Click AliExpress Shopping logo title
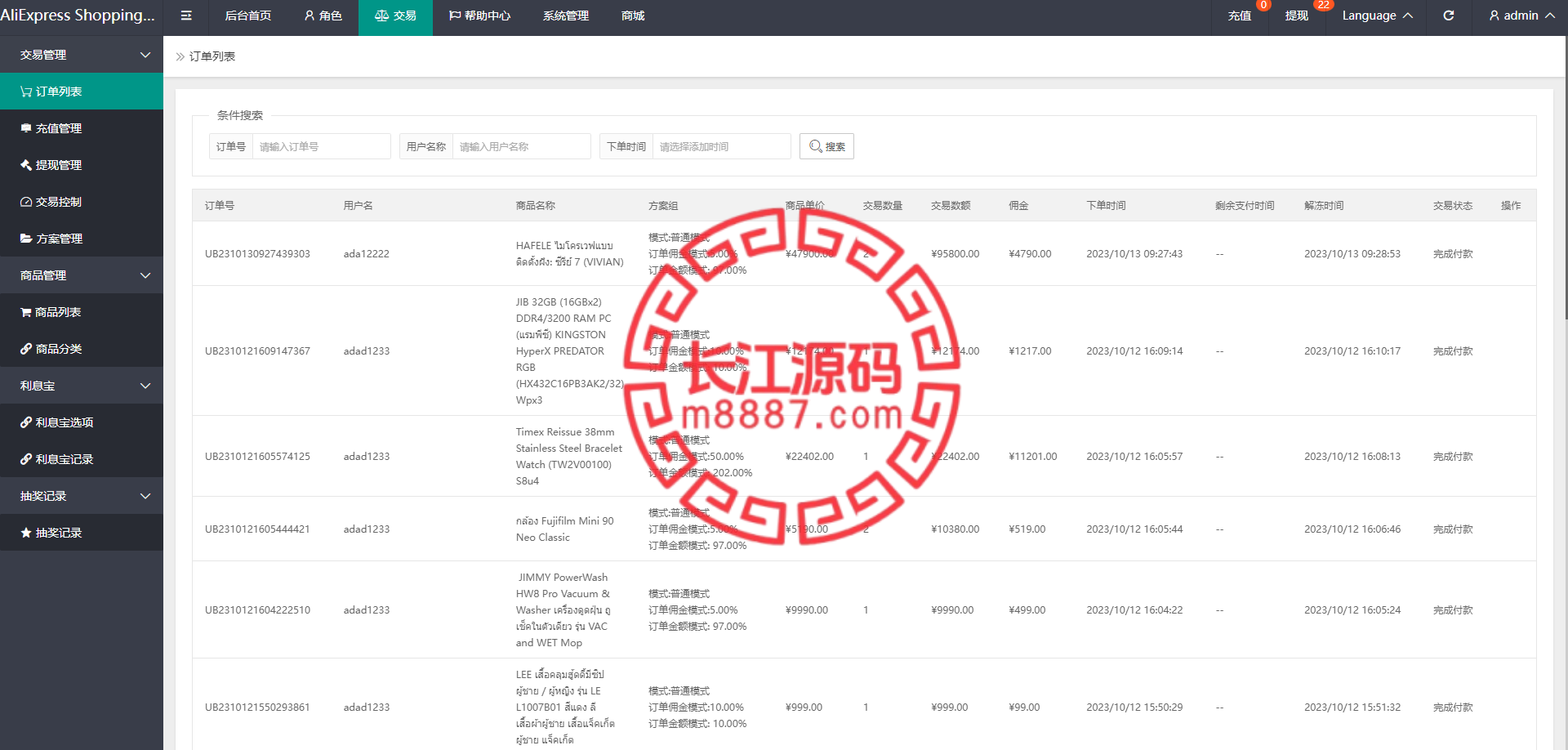This screenshot has width=1568, height=750. [x=78, y=16]
